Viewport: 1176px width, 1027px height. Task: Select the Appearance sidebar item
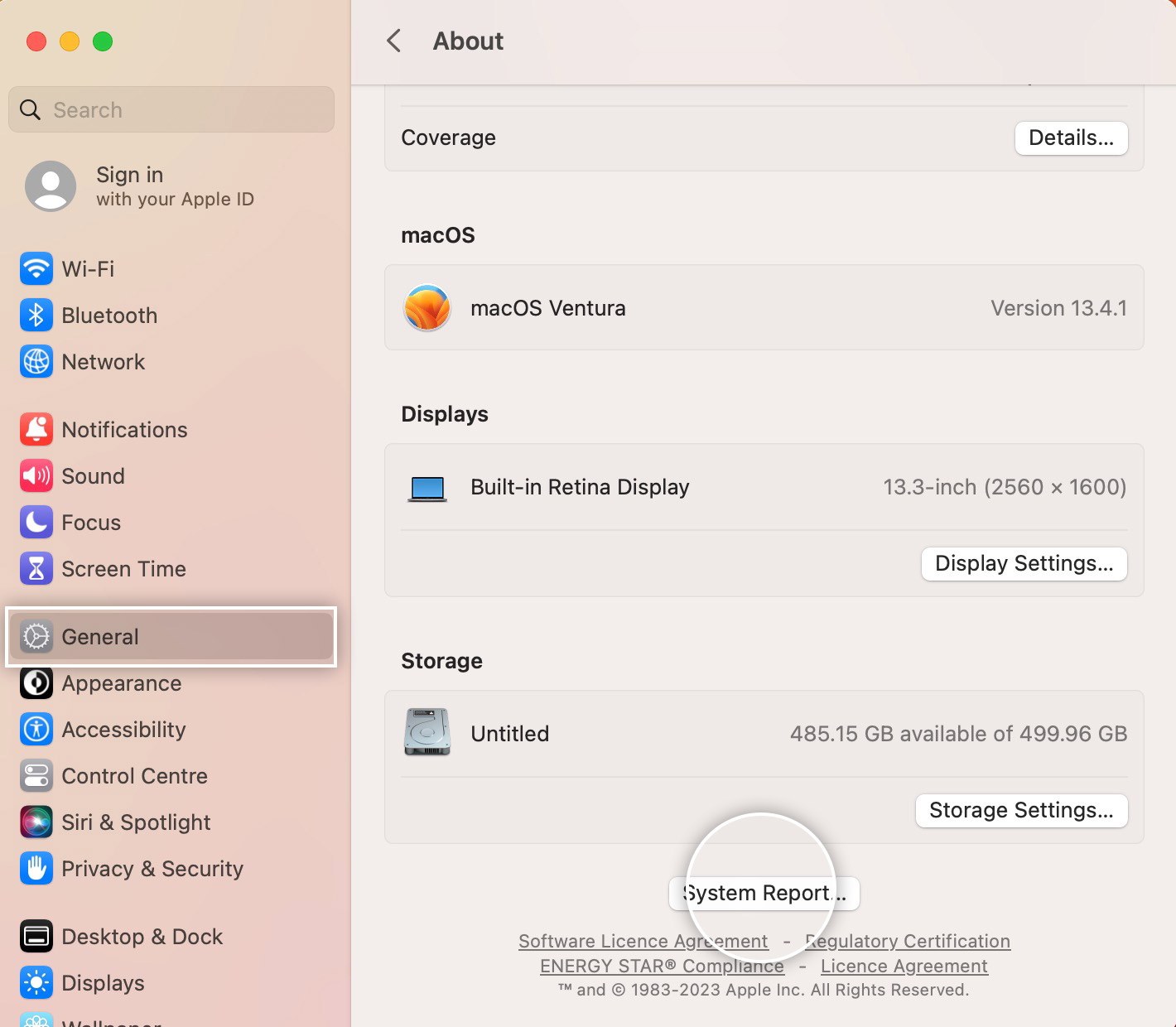pos(171,682)
